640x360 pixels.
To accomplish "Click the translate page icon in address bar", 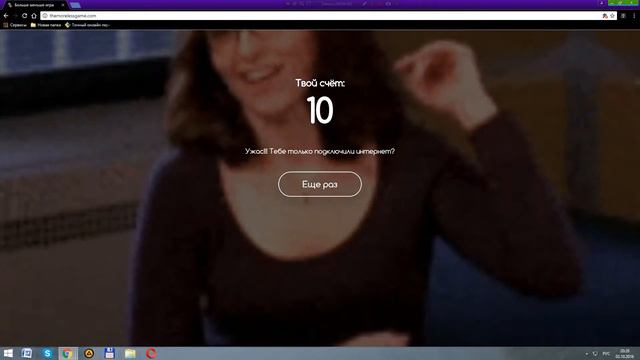I will (x=605, y=16).
